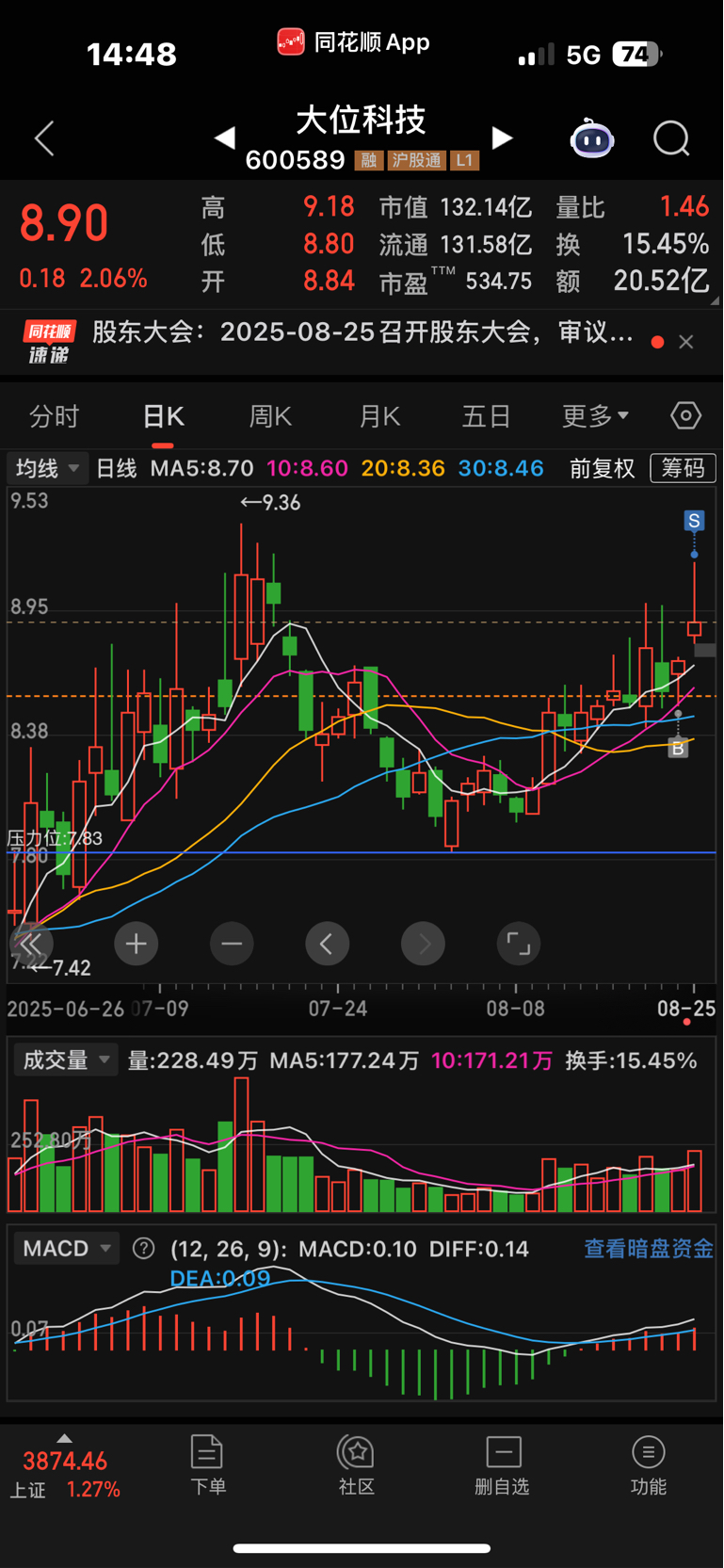The image size is (724, 1568).
Task: Tap the MA5:8.70 average label
Action: click(x=201, y=468)
